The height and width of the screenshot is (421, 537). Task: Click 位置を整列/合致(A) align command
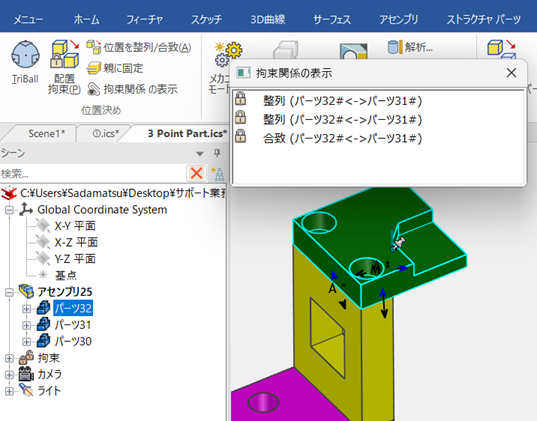pyautogui.click(x=139, y=47)
